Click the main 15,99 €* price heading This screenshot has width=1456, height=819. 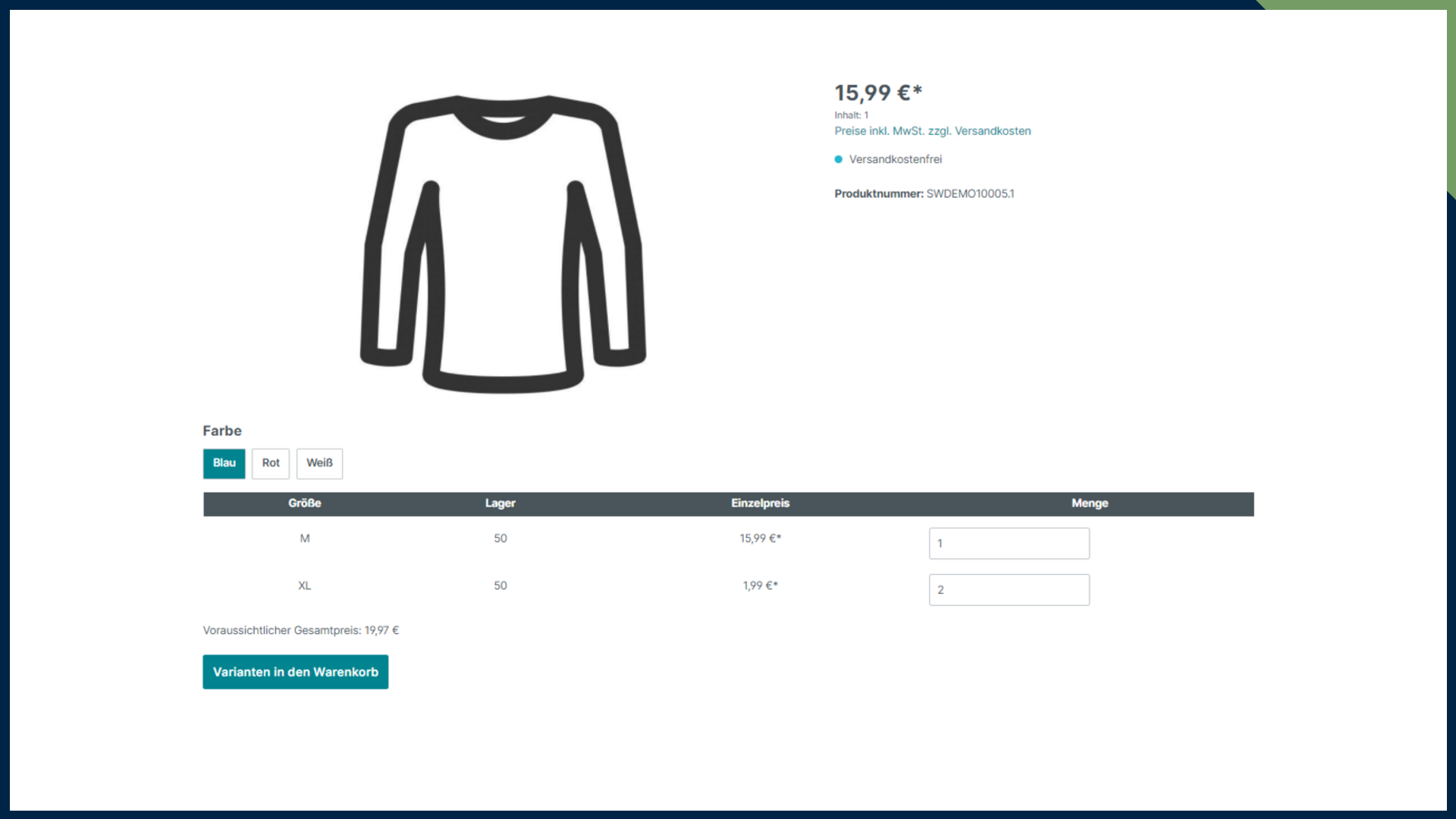pos(877,93)
